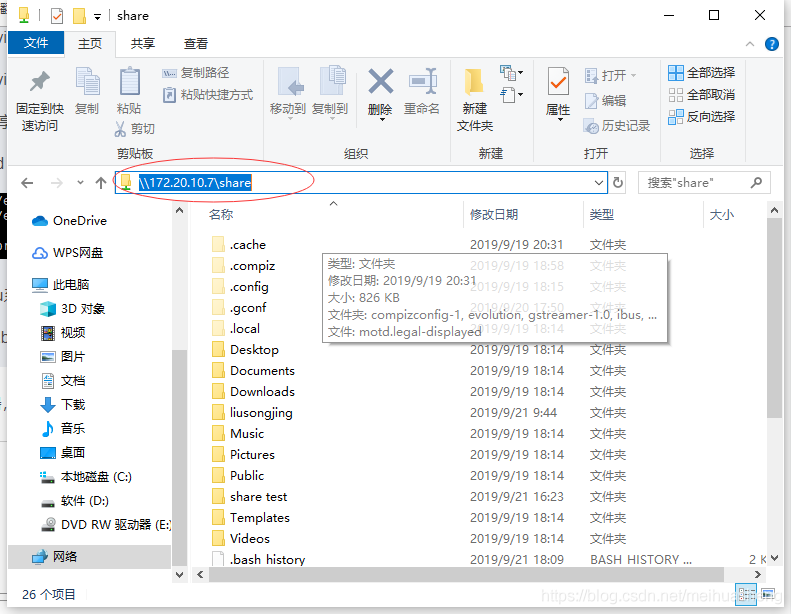Click the address bar path field
This screenshot has height=614, width=791.
pyautogui.click(x=361, y=183)
